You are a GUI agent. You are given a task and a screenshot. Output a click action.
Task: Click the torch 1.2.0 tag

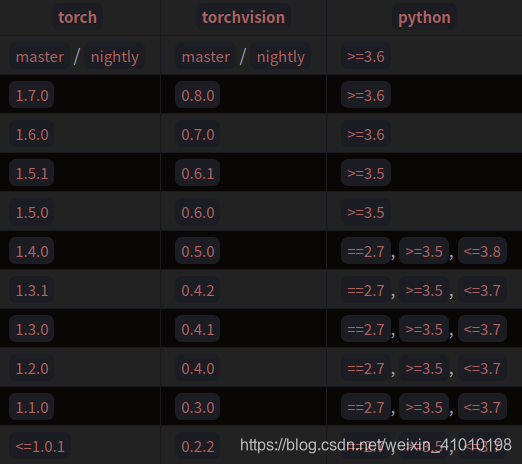(x=32, y=368)
